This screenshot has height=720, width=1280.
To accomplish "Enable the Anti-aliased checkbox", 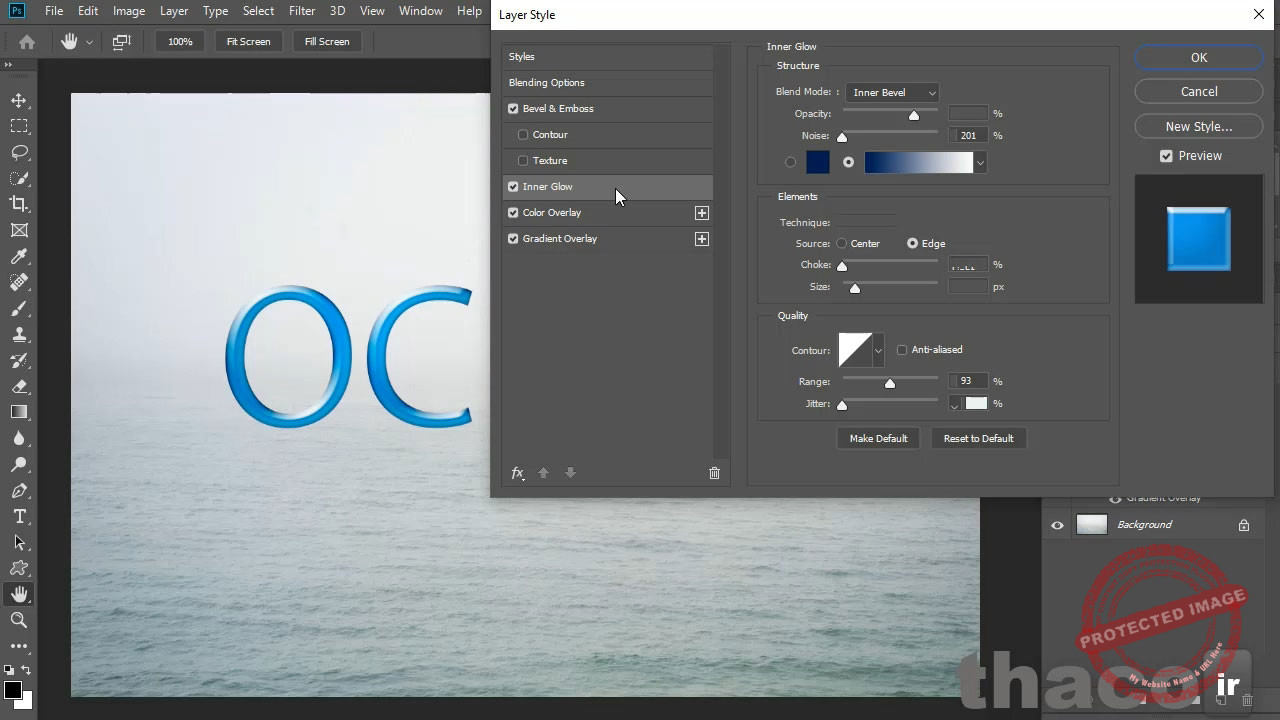I will pyautogui.click(x=902, y=350).
